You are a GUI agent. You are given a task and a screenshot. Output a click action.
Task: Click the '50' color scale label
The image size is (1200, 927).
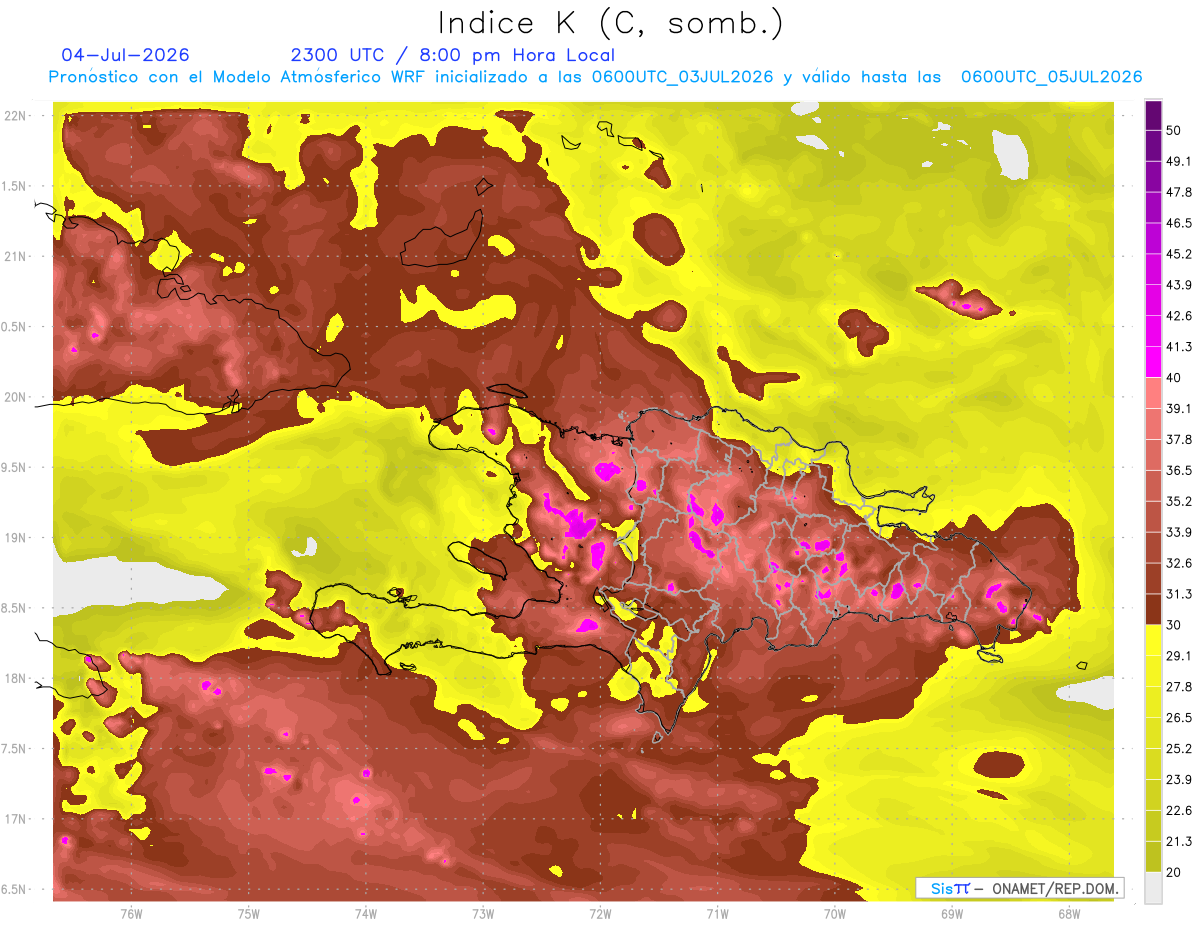1175,130
